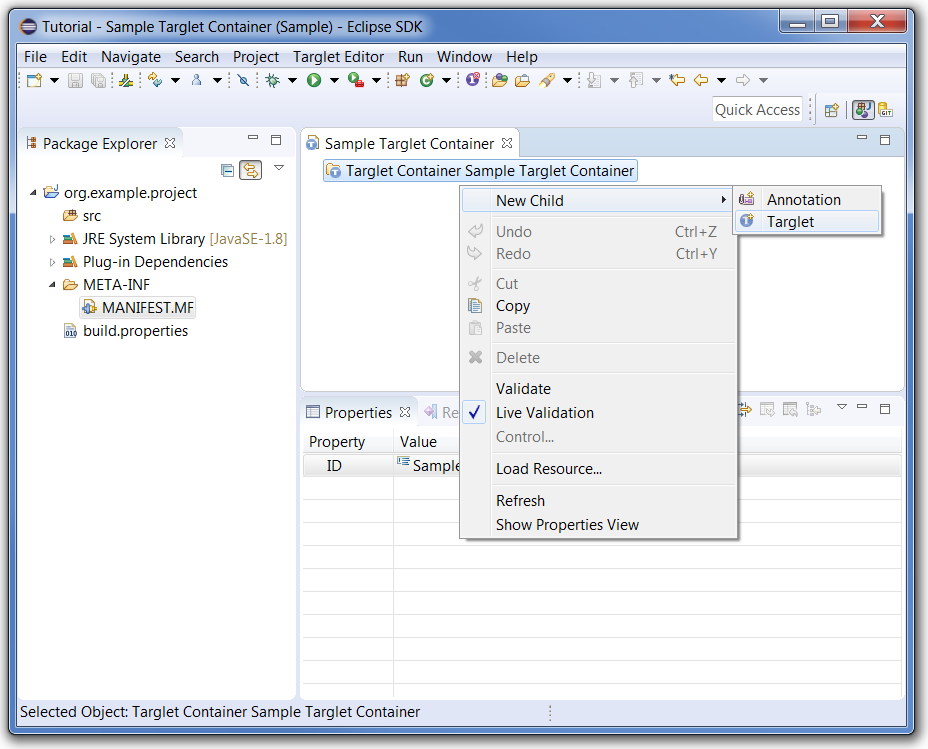Image resolution: width=928 pixels, height=749 pixels.
Task: Click the Last Edit Location icon
Action: point(677,80)
